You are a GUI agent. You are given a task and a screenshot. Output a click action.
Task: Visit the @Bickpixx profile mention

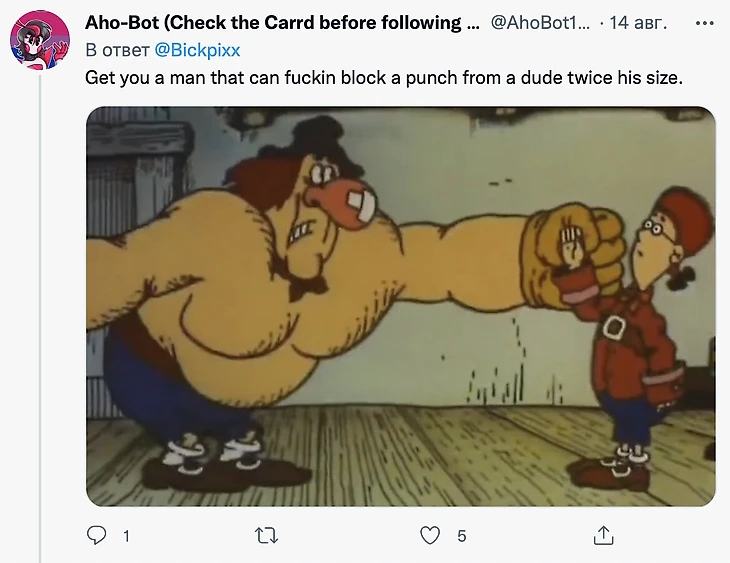pos(197,50)
